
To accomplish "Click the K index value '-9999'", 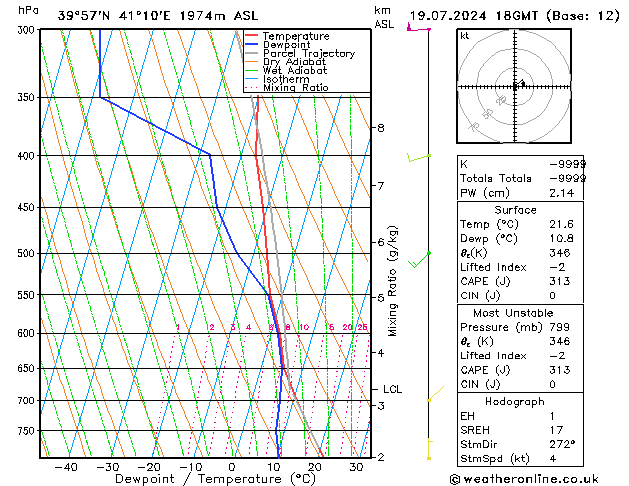I will pos(567,164).
